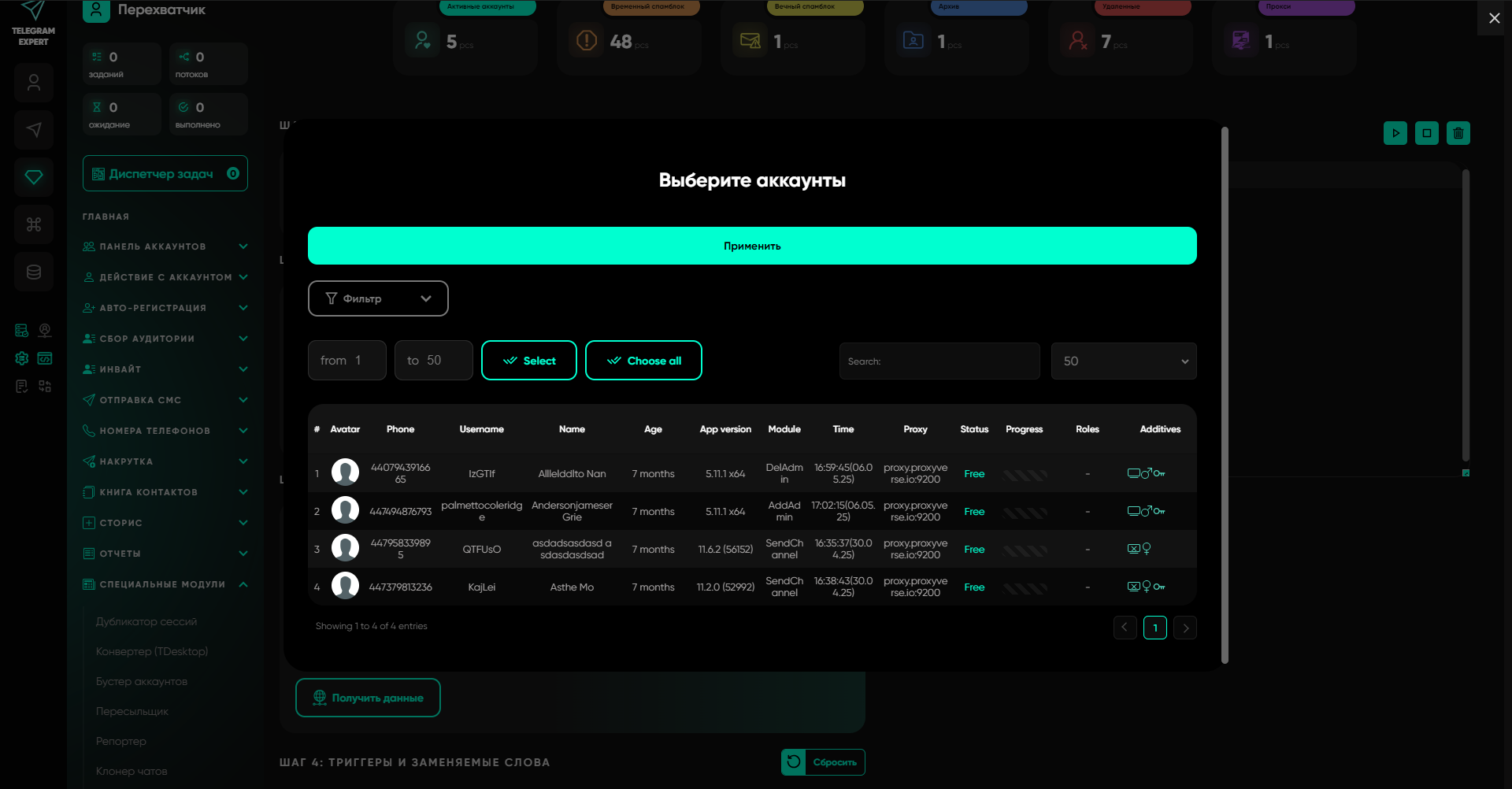Expand the ИНВАЙТ menu section
This screenshot has width=1512, height=789.
click(x=165, y=369)
